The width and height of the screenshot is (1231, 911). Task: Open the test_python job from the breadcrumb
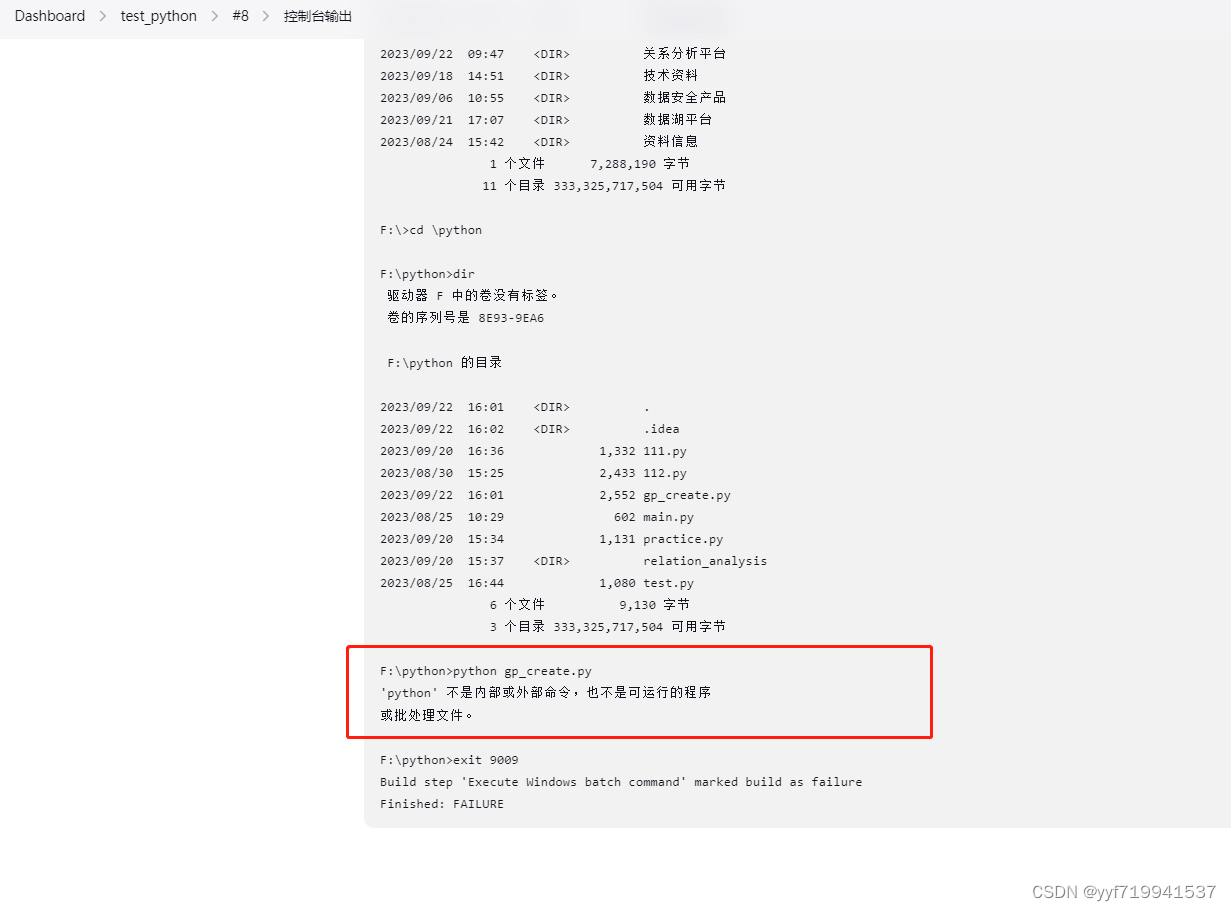point(158,15)
